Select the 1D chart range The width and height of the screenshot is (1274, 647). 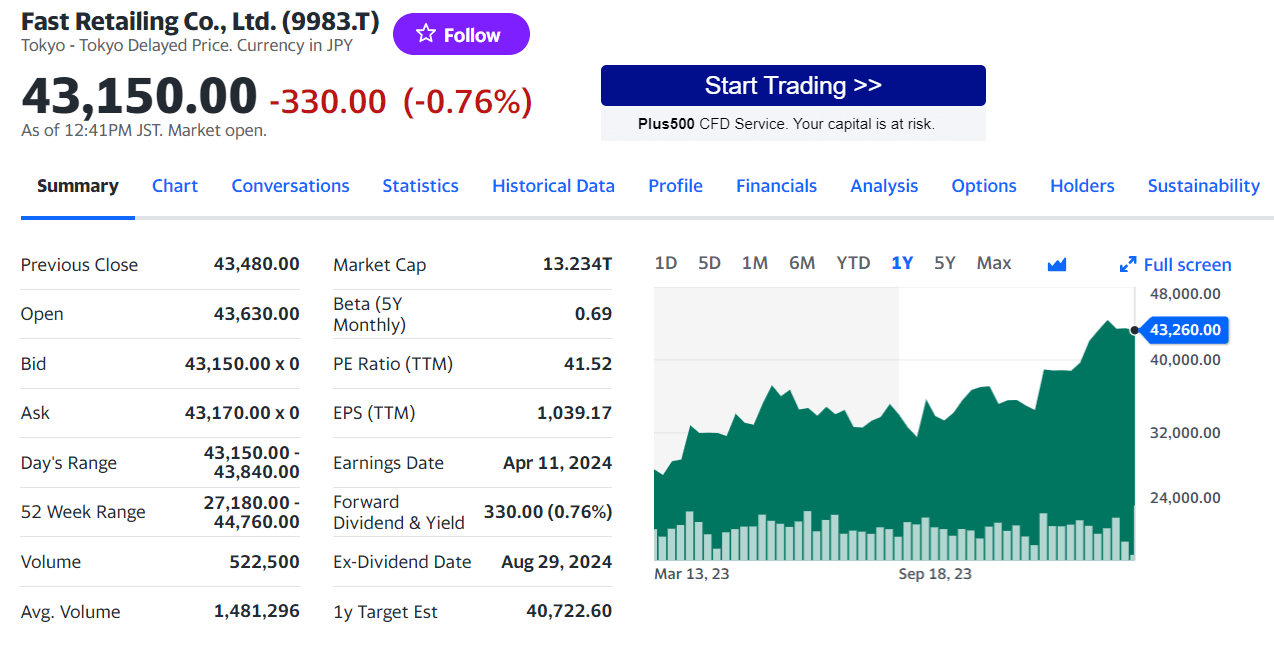665,263
